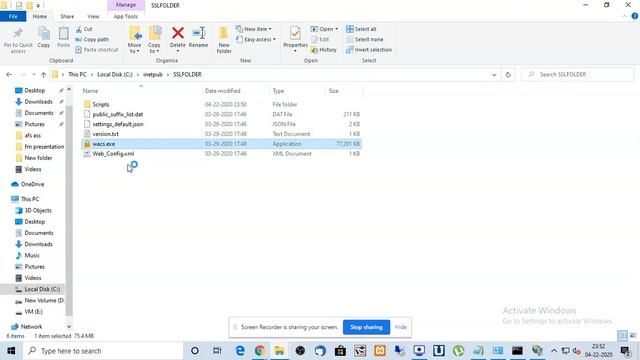The height and width of the screenshot is (360, 640).
Task: Switch to the Share ribbon tab
Action: pos(67,16)
